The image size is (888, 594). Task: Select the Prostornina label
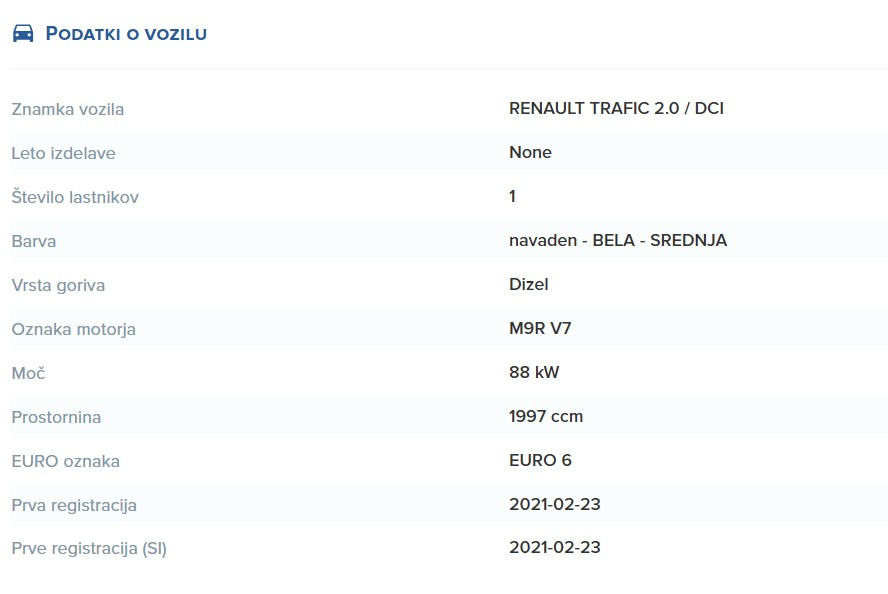(x=56, y=417)
